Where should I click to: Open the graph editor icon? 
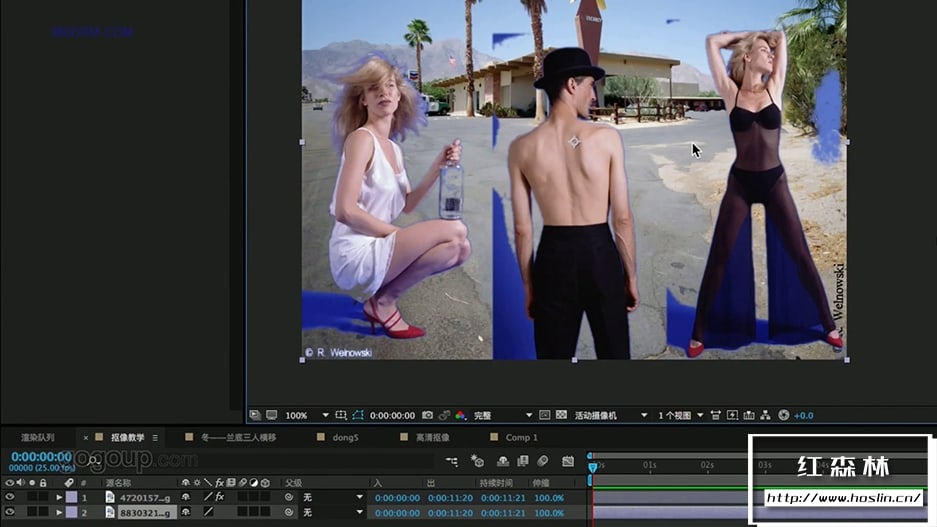(x=568, y=461)
